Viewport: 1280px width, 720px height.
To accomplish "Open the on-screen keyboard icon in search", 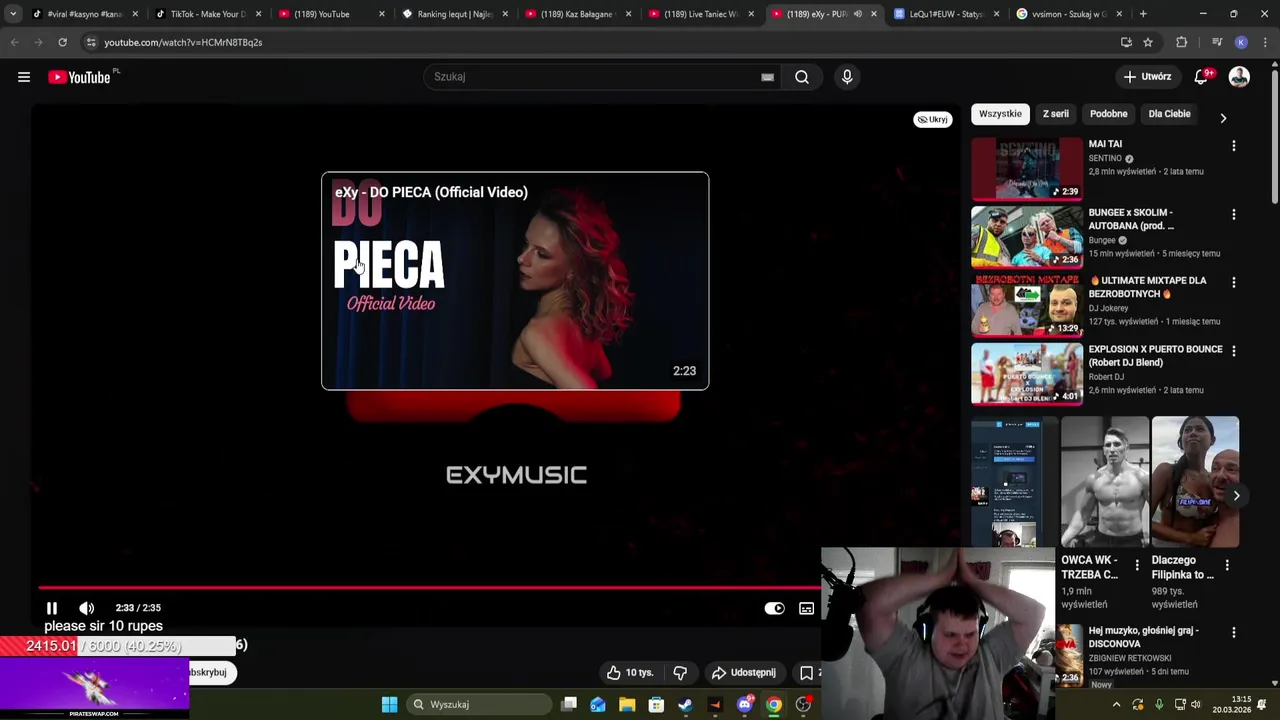I will (x=767, y=77).
